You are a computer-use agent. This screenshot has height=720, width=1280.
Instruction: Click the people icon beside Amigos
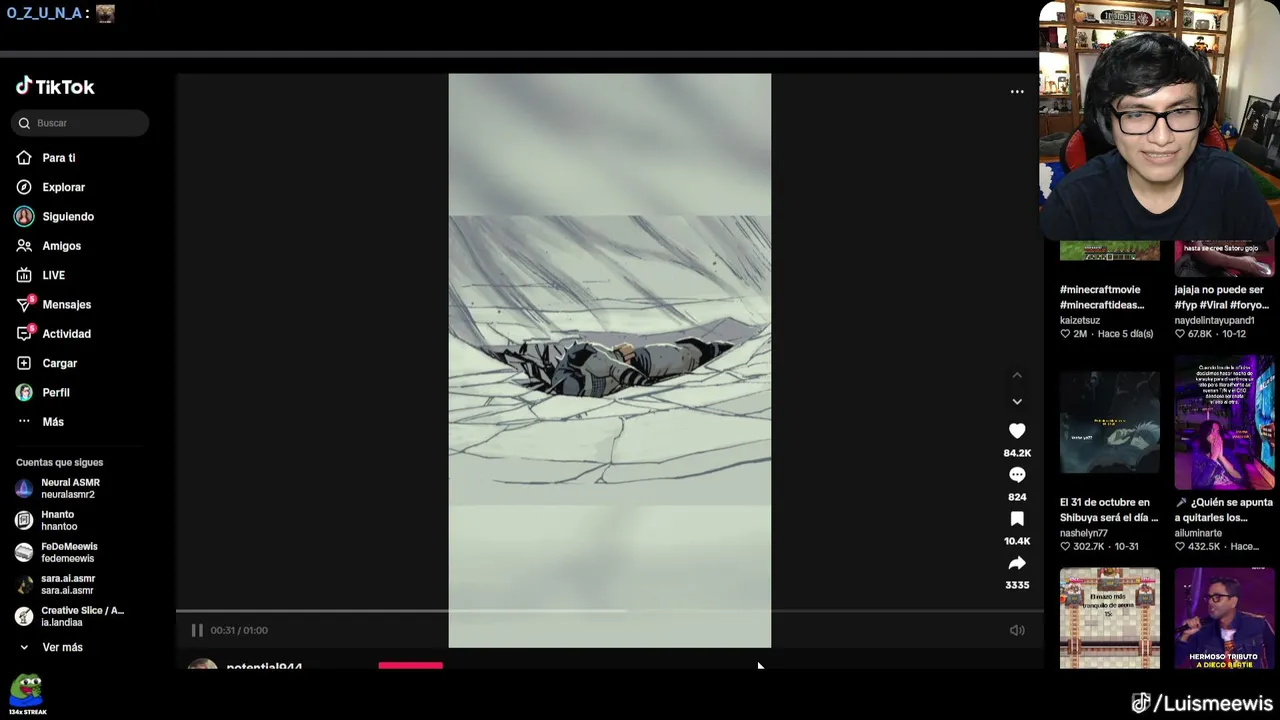click(x=24, y=246)
